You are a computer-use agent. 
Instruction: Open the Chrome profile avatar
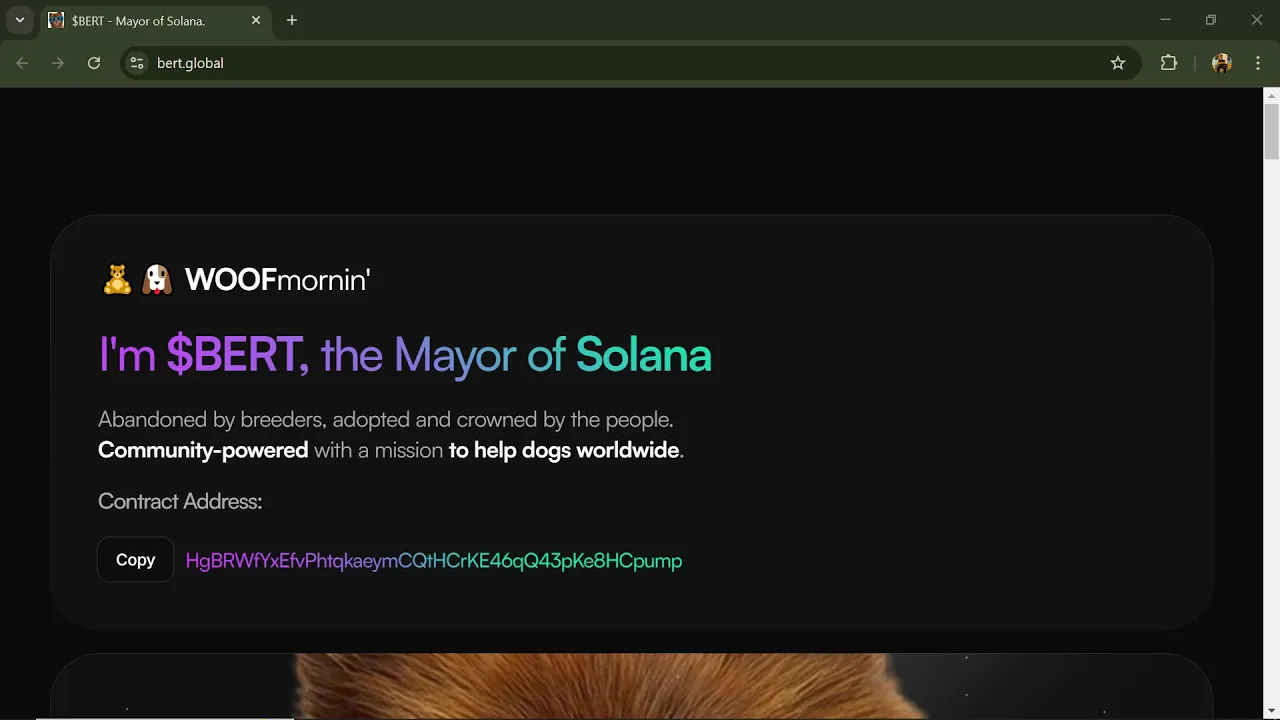1221,63
